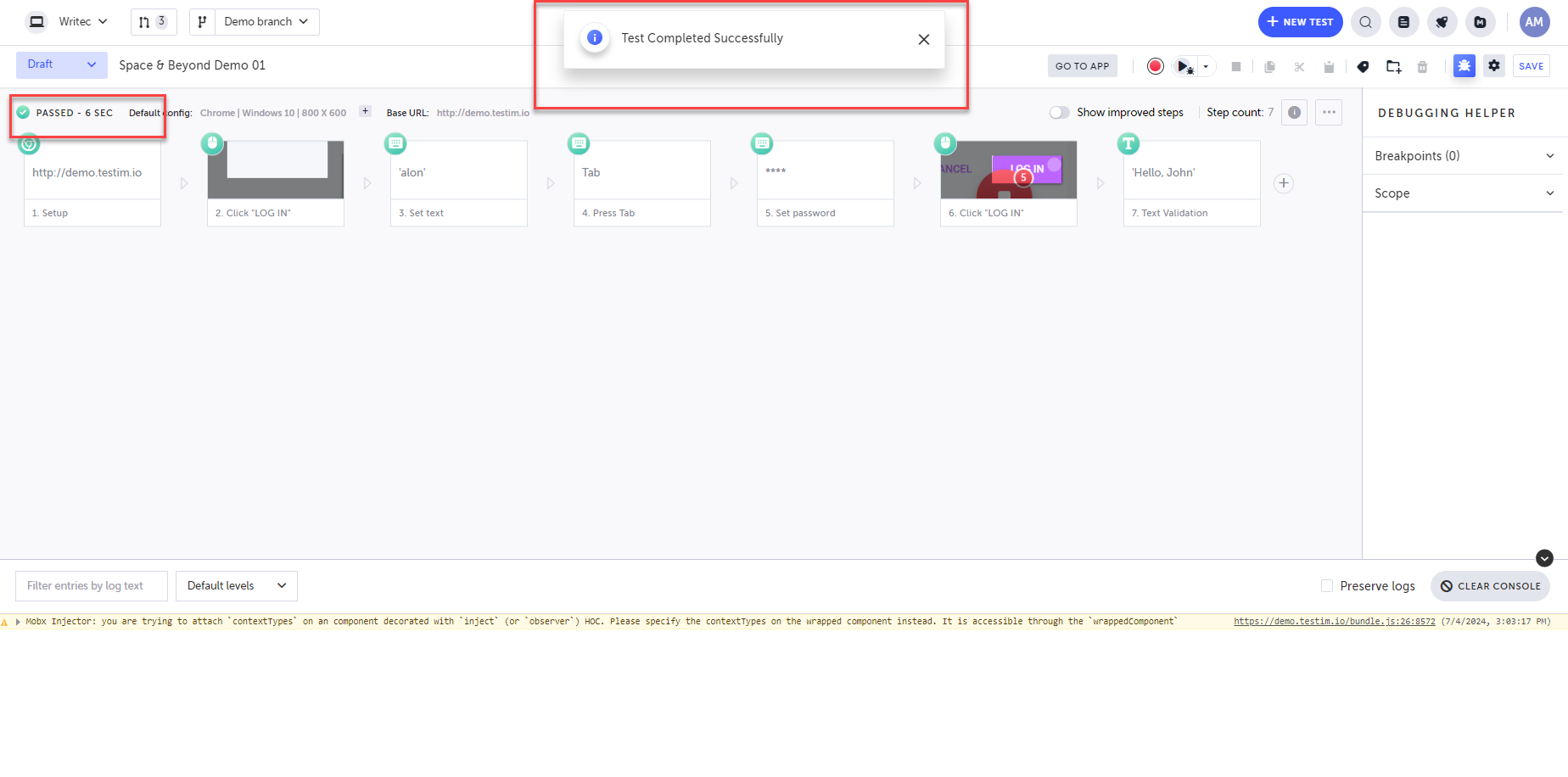The image size is (1568, 777).
Task: Toggle the debugging helper bug icon
Action: click(1464, 65)
